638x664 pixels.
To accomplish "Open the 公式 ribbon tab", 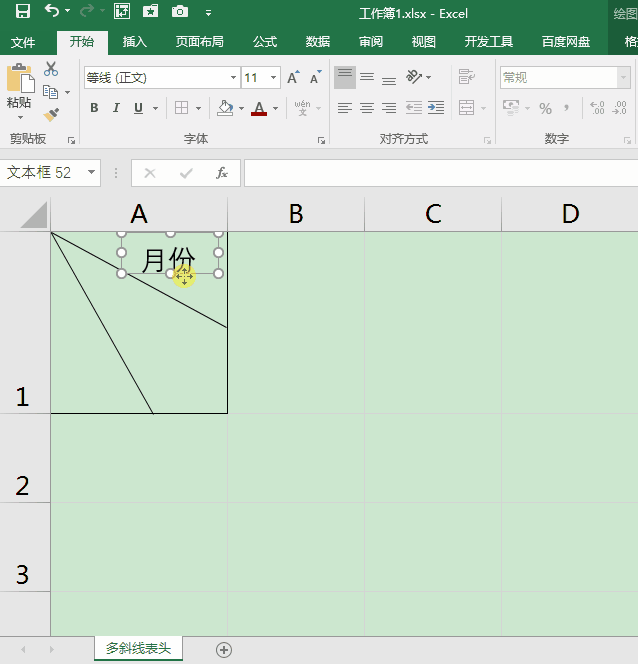I will 265,42.
